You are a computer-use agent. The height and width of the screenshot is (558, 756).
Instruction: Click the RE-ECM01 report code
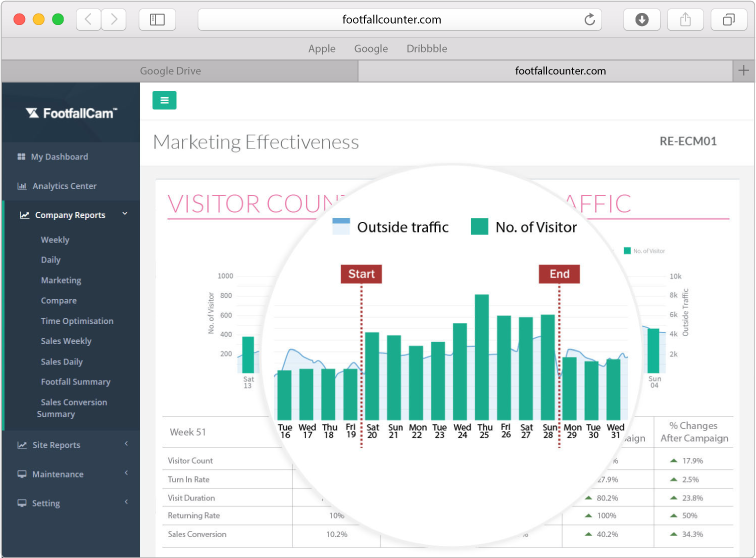[x=688, y=141]
